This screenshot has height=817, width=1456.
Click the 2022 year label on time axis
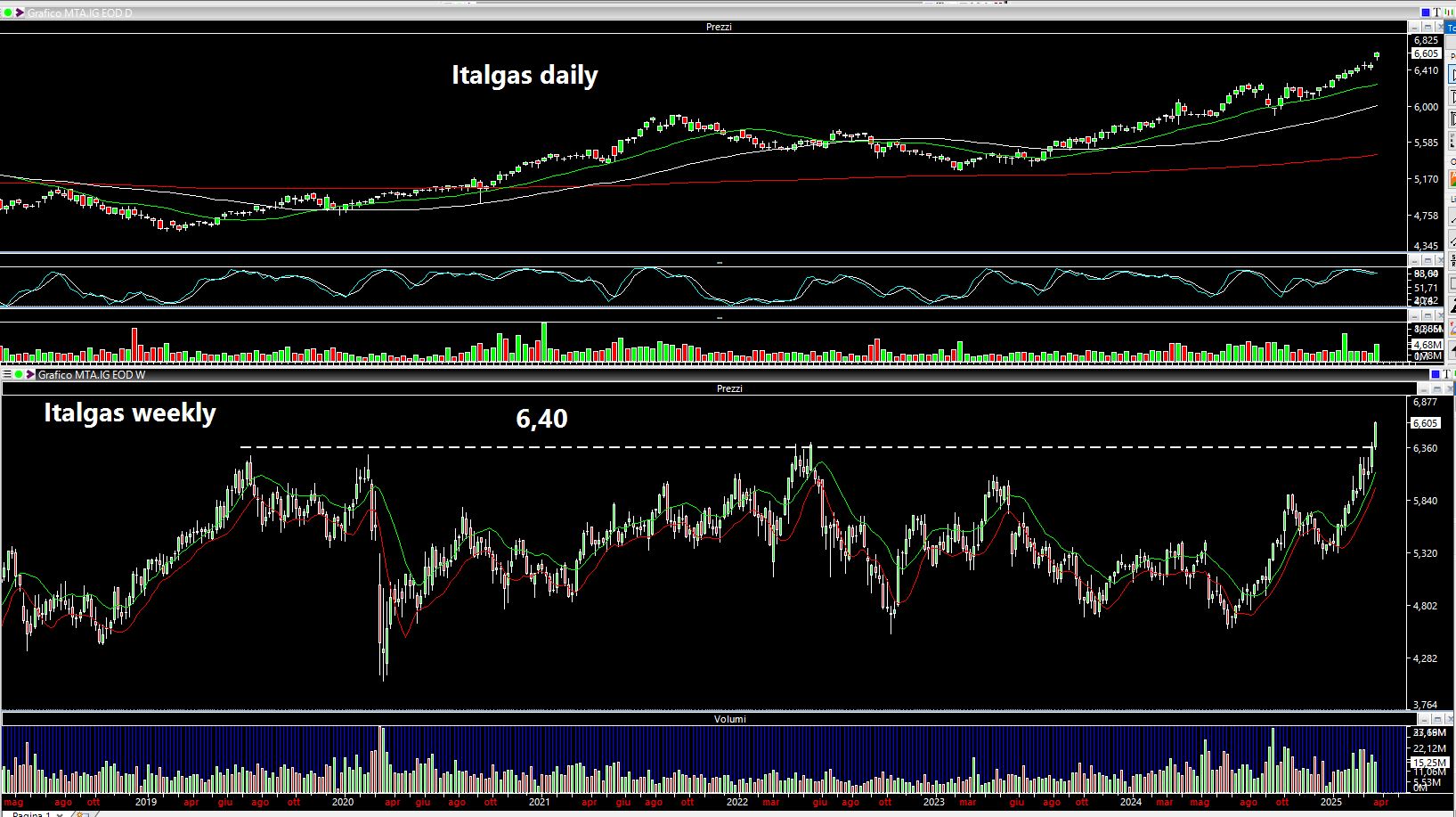tap(736, 802)
